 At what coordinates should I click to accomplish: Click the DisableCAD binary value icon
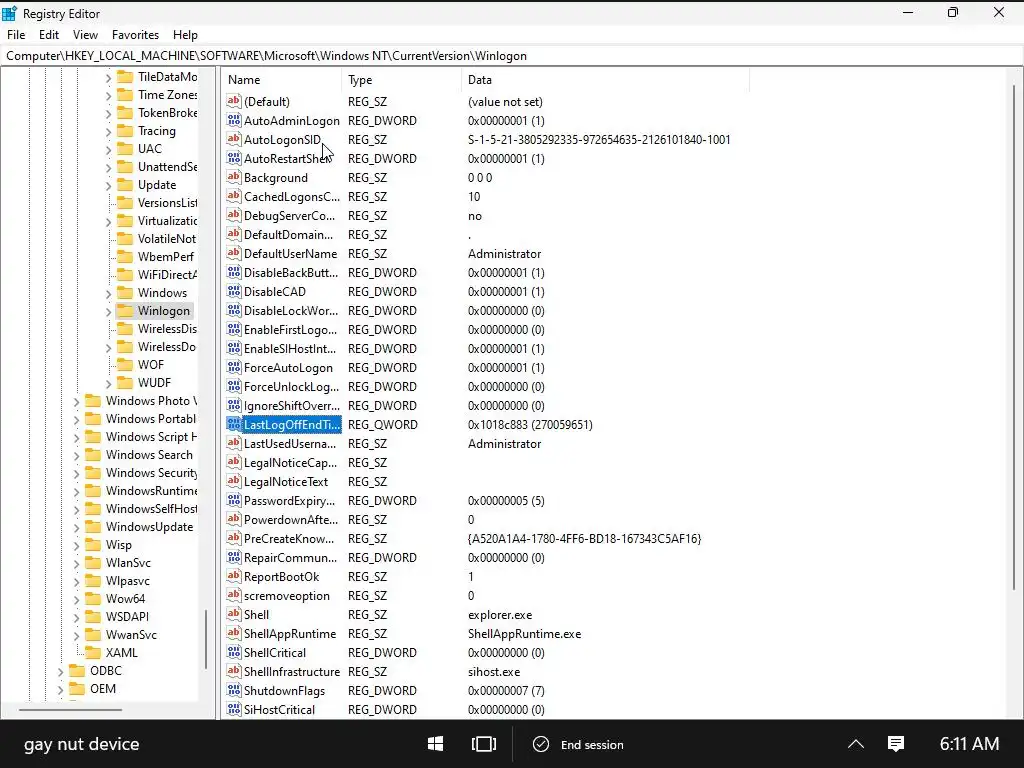(x=234, y=291)
